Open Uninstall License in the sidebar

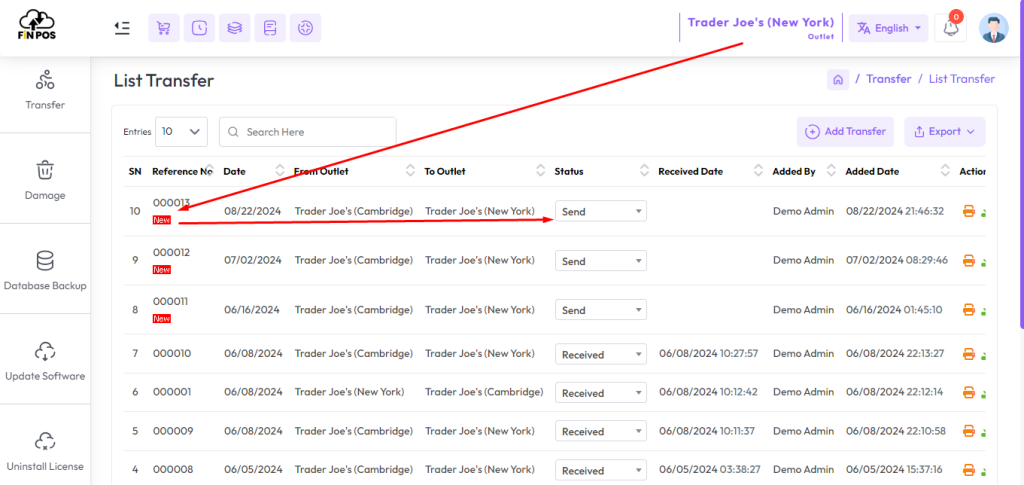click(x=45, y=450)
